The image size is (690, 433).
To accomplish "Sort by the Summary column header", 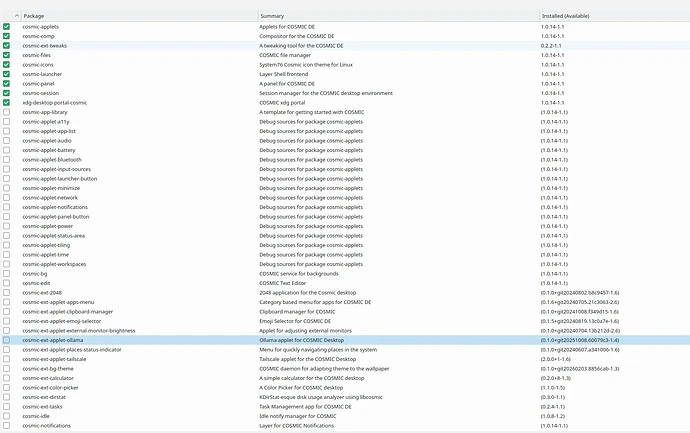I will 272,16.
